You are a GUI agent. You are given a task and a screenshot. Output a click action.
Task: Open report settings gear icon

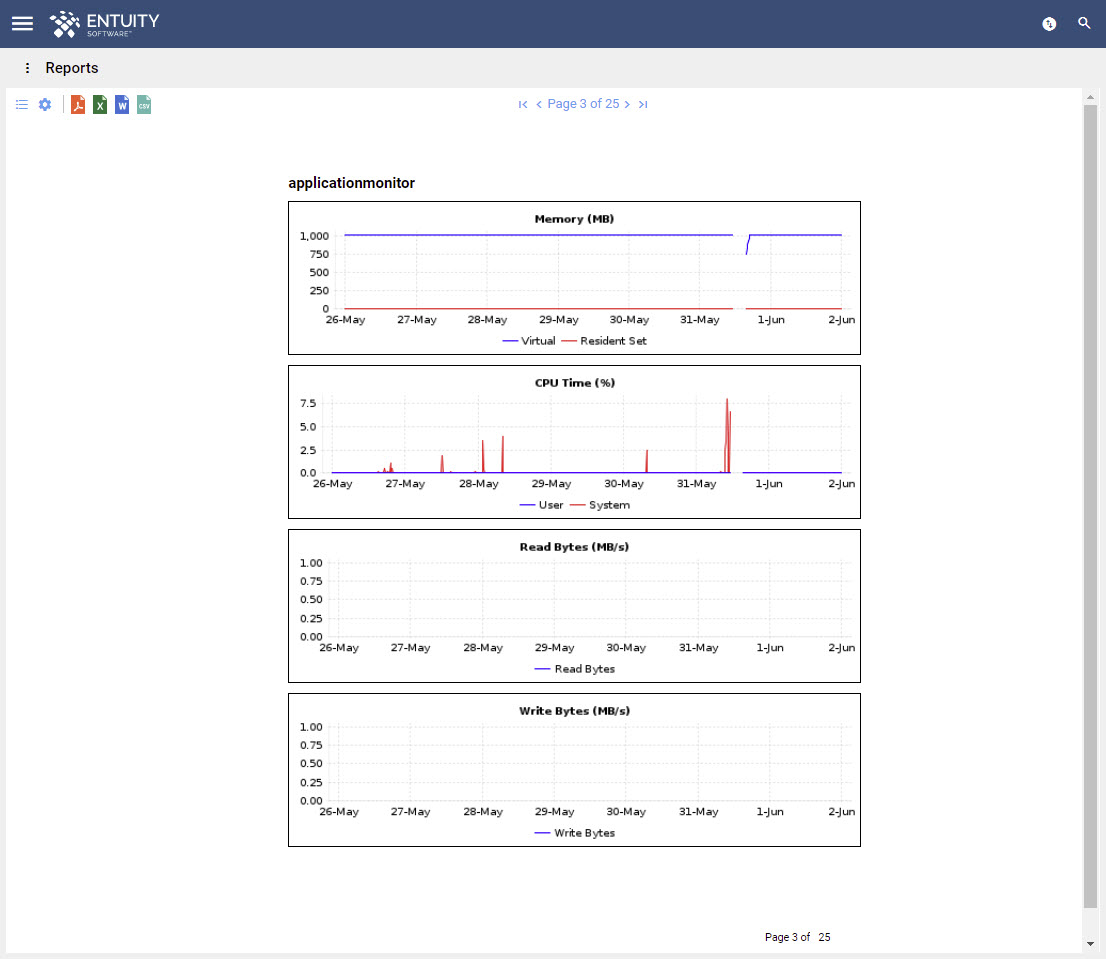click(x=45, y=104)
